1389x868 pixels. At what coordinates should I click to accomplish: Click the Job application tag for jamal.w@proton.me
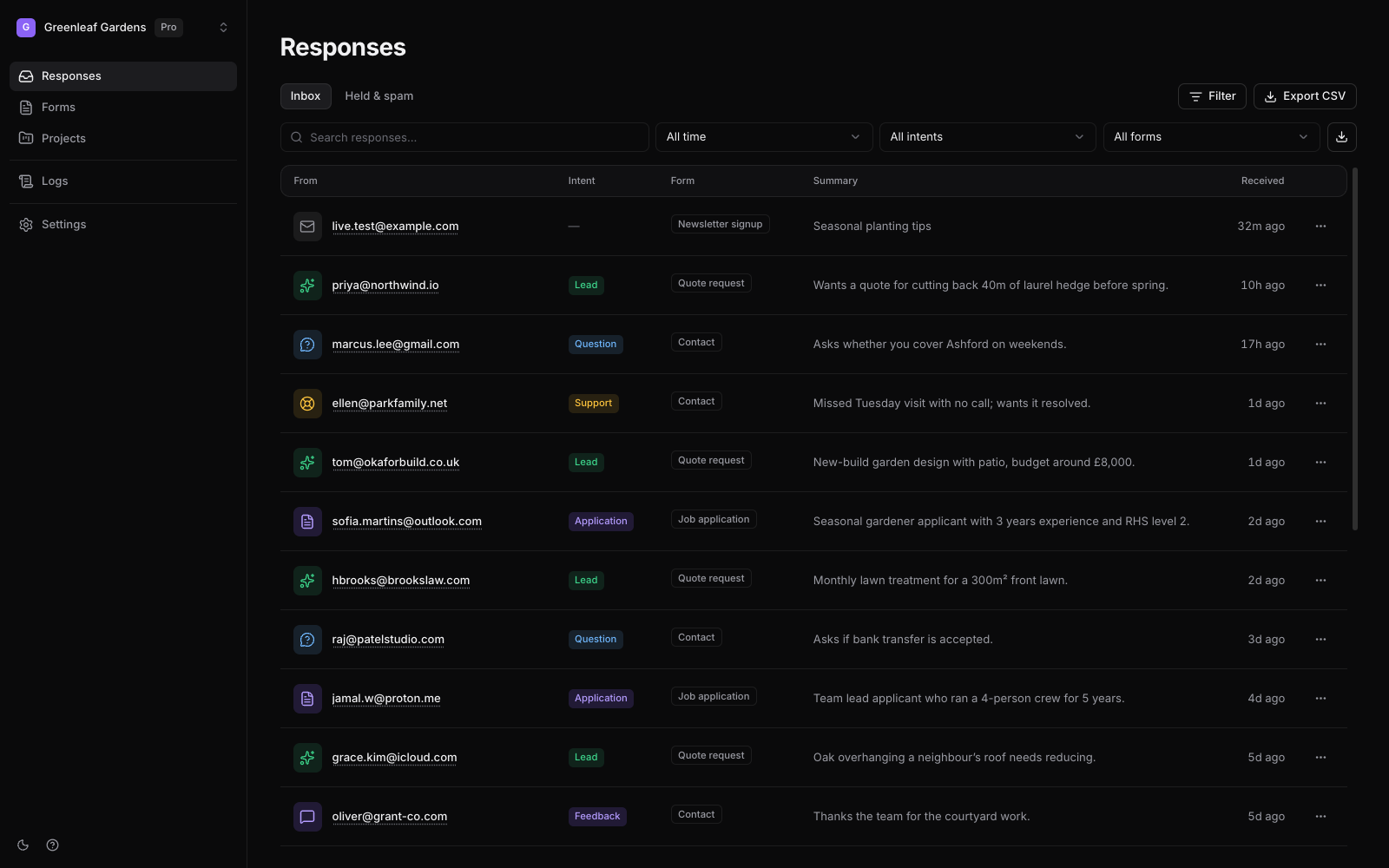[714, 696]
